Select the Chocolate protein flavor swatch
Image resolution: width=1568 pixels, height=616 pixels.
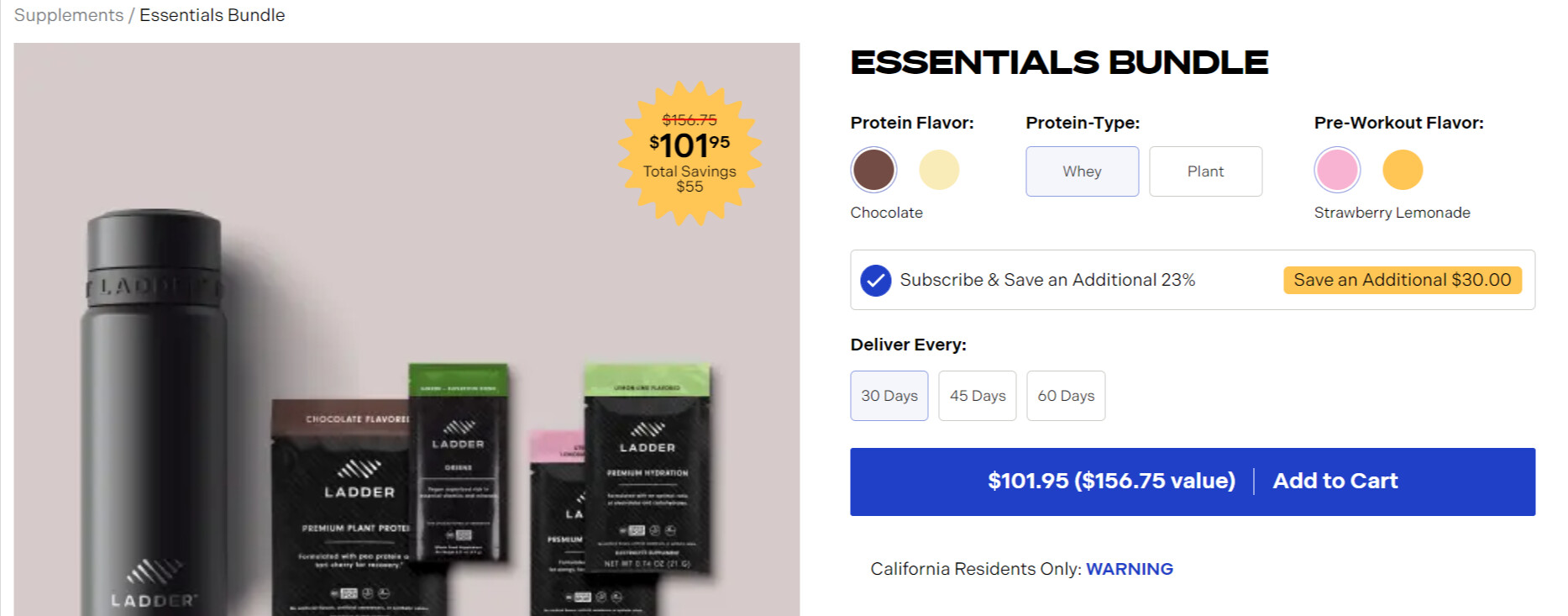click(873, 170)
